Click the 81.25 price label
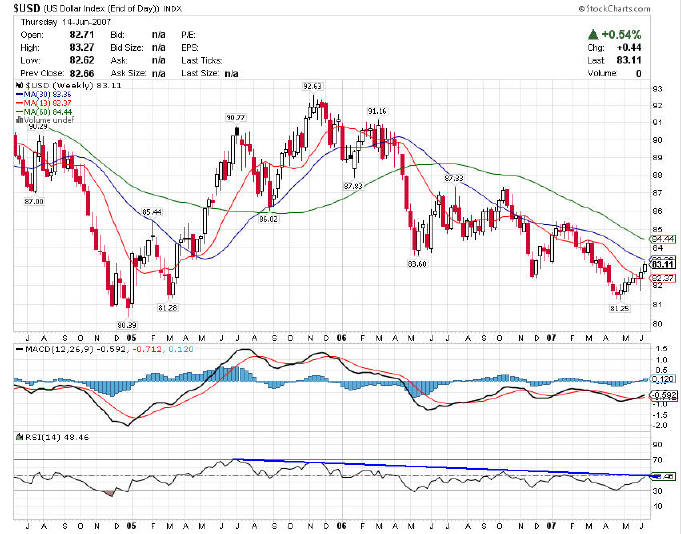This screenshot has height=534, width=681. tap(620, 308)
